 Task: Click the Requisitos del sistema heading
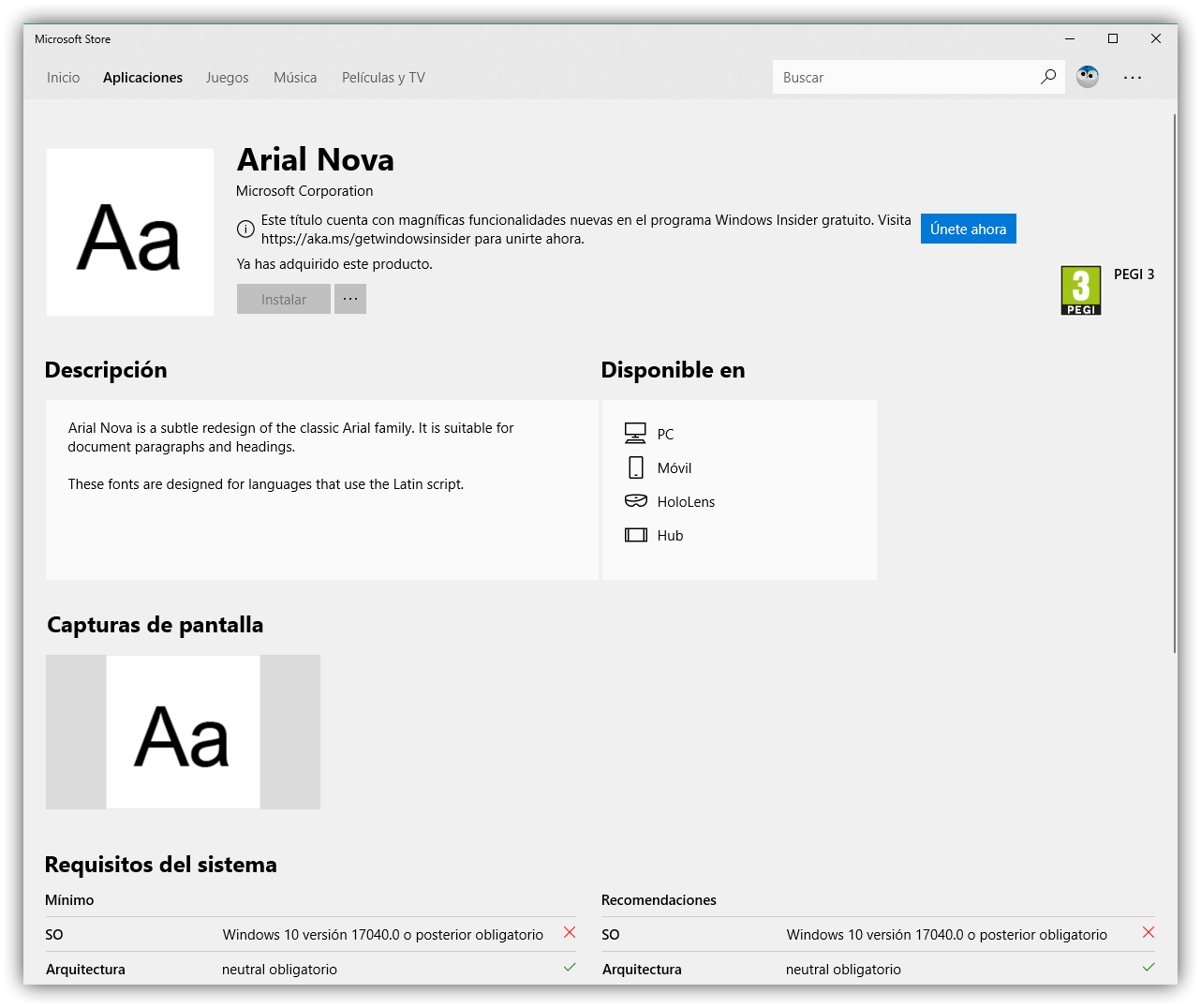(161, 865)
